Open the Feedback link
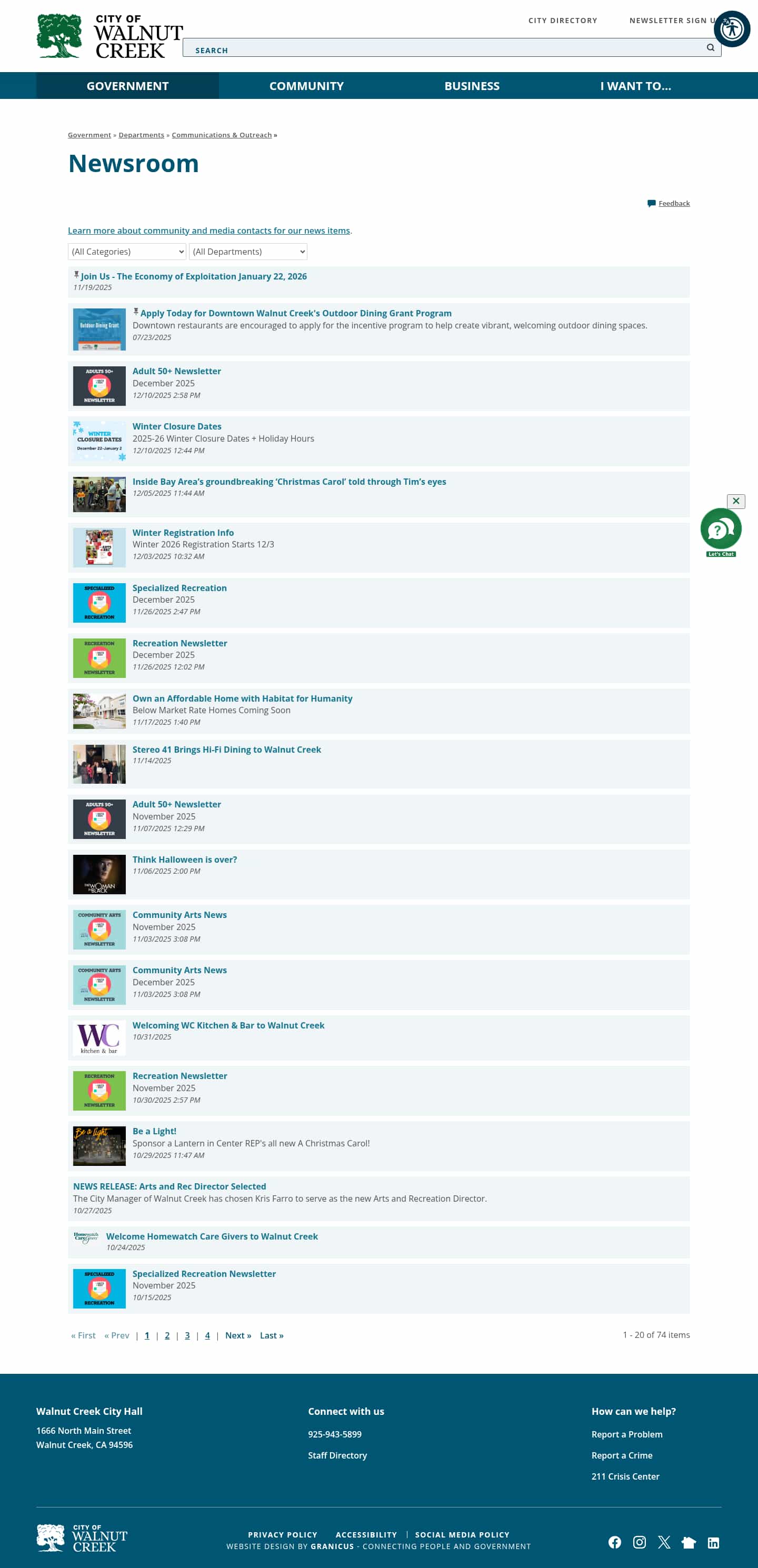 (x=674, y=203)
